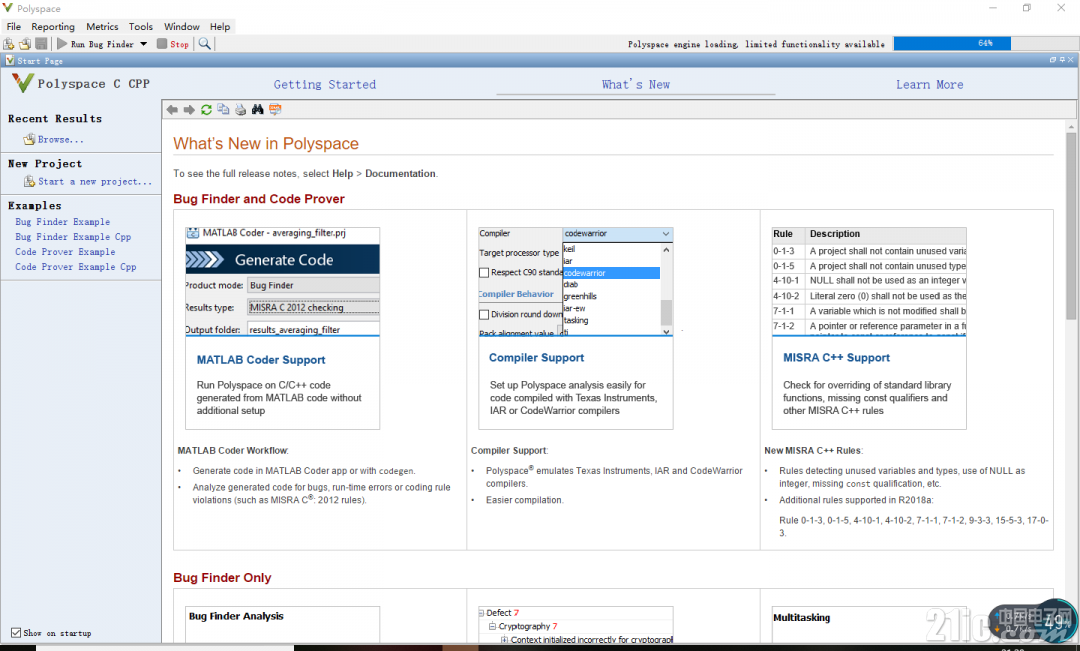Toggle Division round down checkbox in screenshot
Image resolution: width=1080 pixels, height=651 pixels.
coord(484,314)
